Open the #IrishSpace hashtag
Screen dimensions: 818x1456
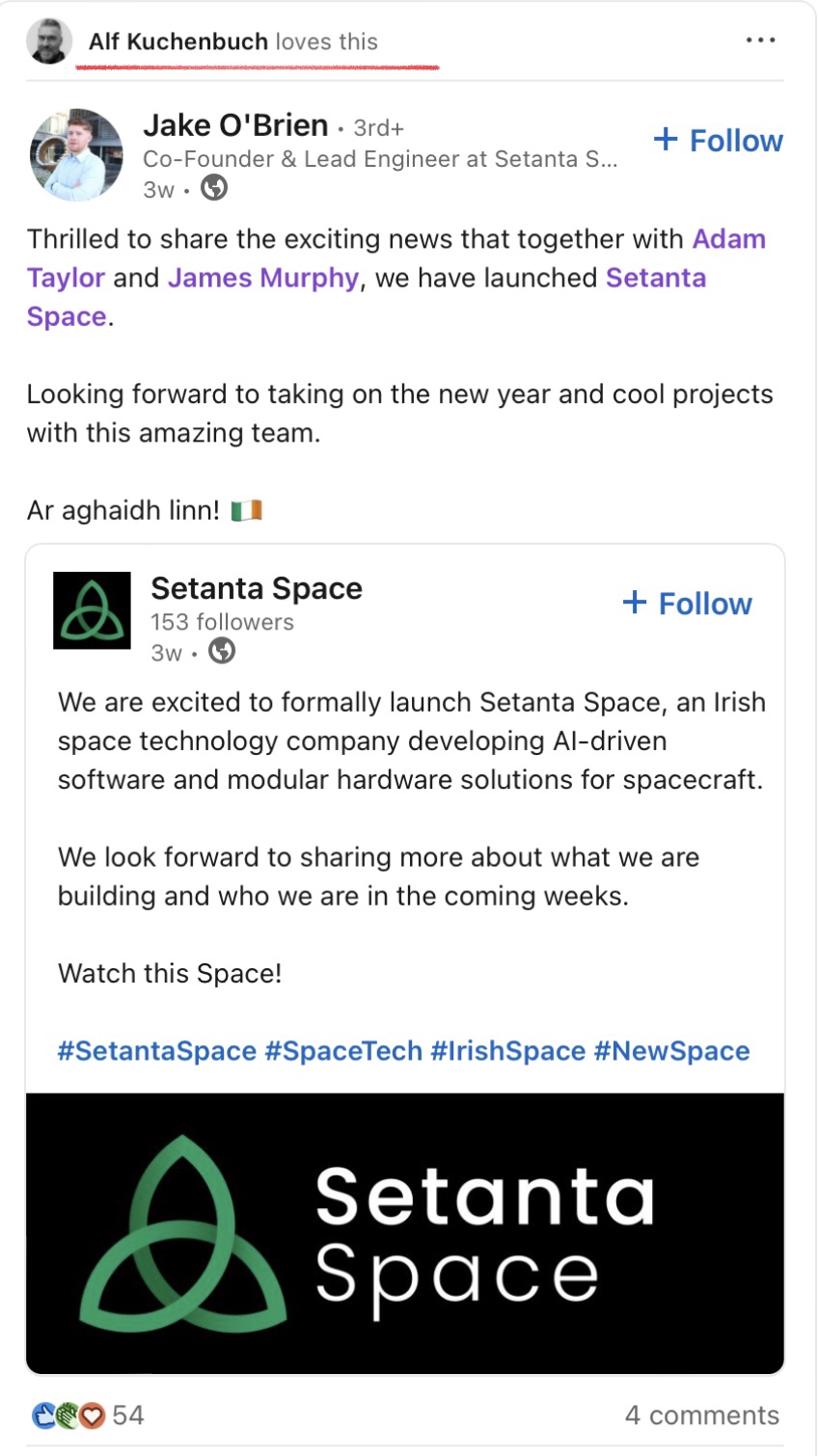[x=507, y=1051]
